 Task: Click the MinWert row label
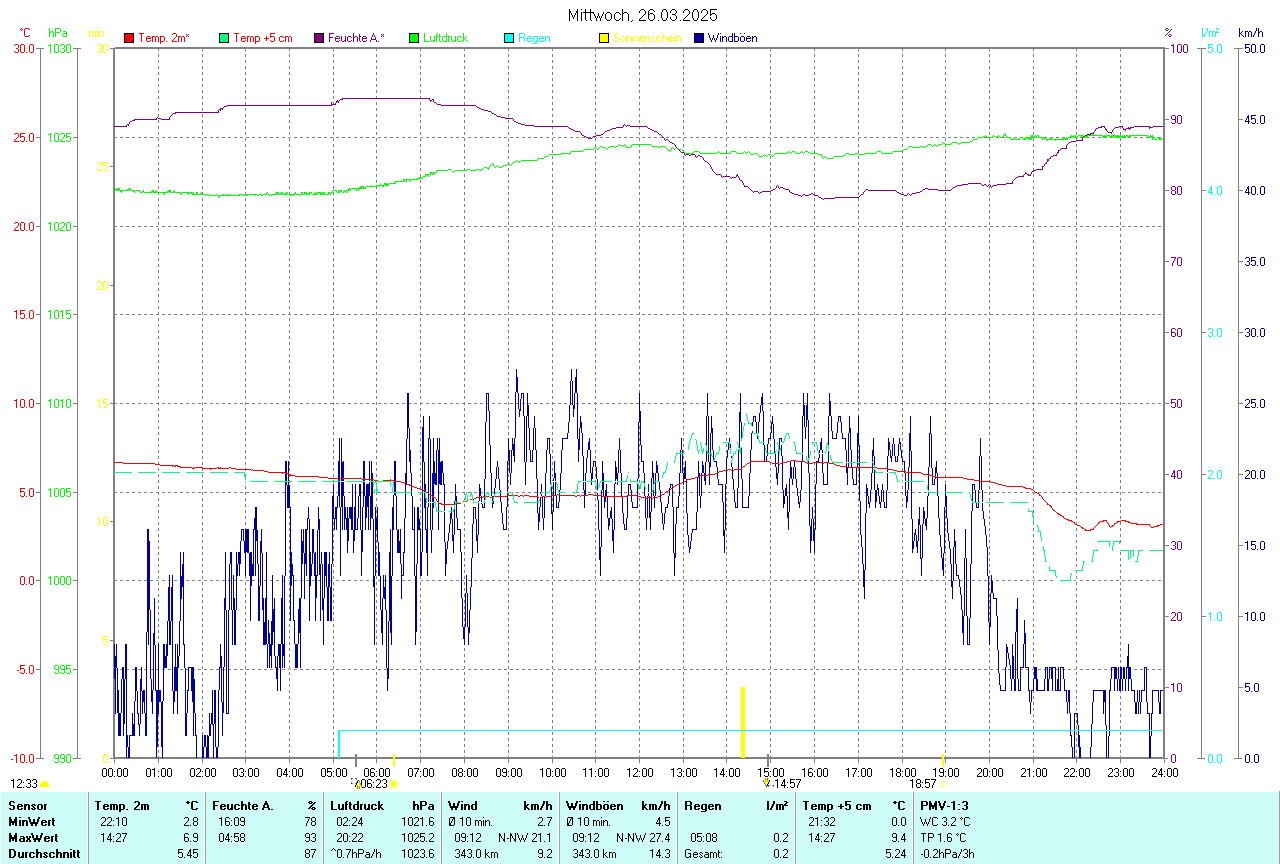31,822
